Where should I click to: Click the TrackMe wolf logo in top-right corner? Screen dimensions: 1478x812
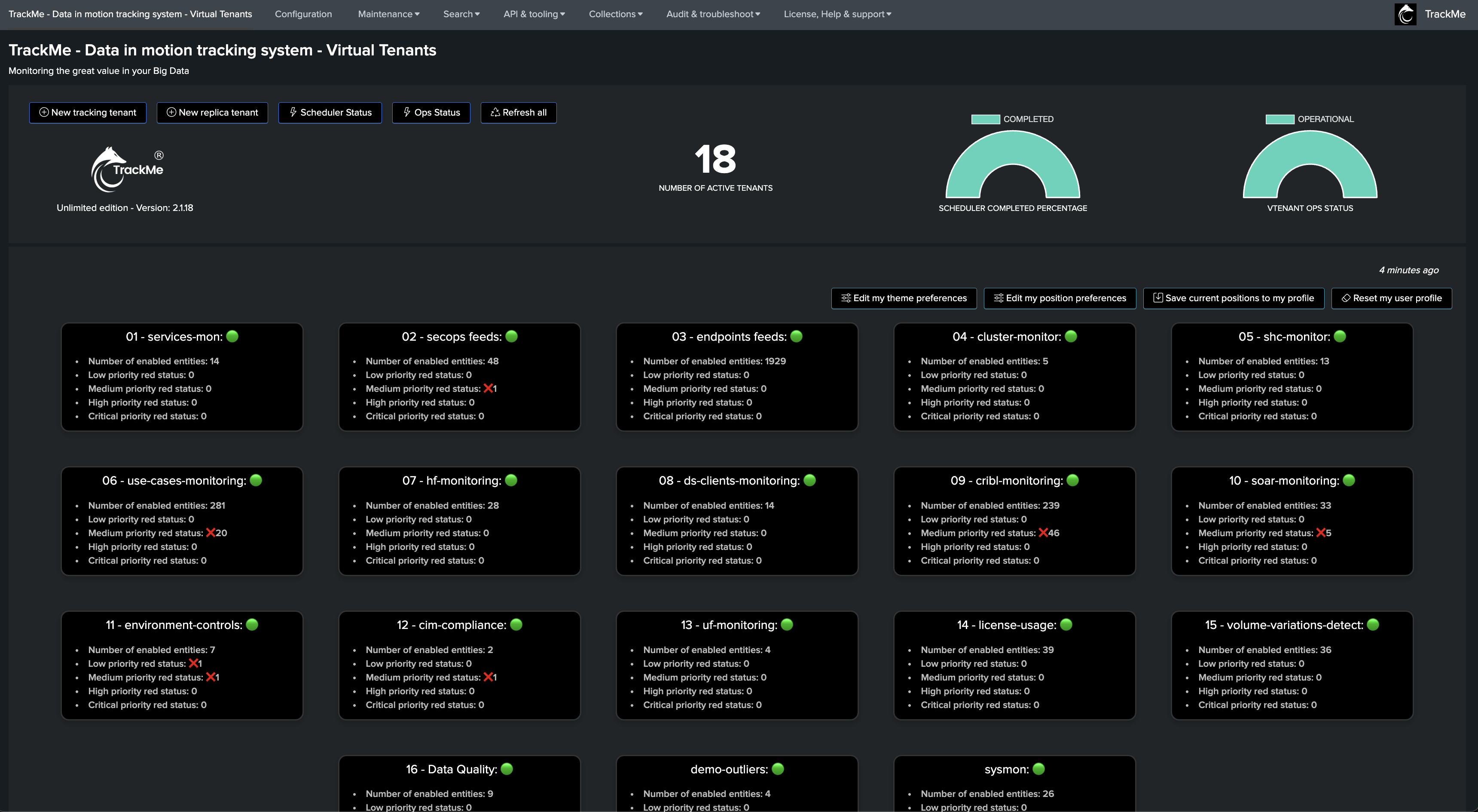pos(1405,14)
